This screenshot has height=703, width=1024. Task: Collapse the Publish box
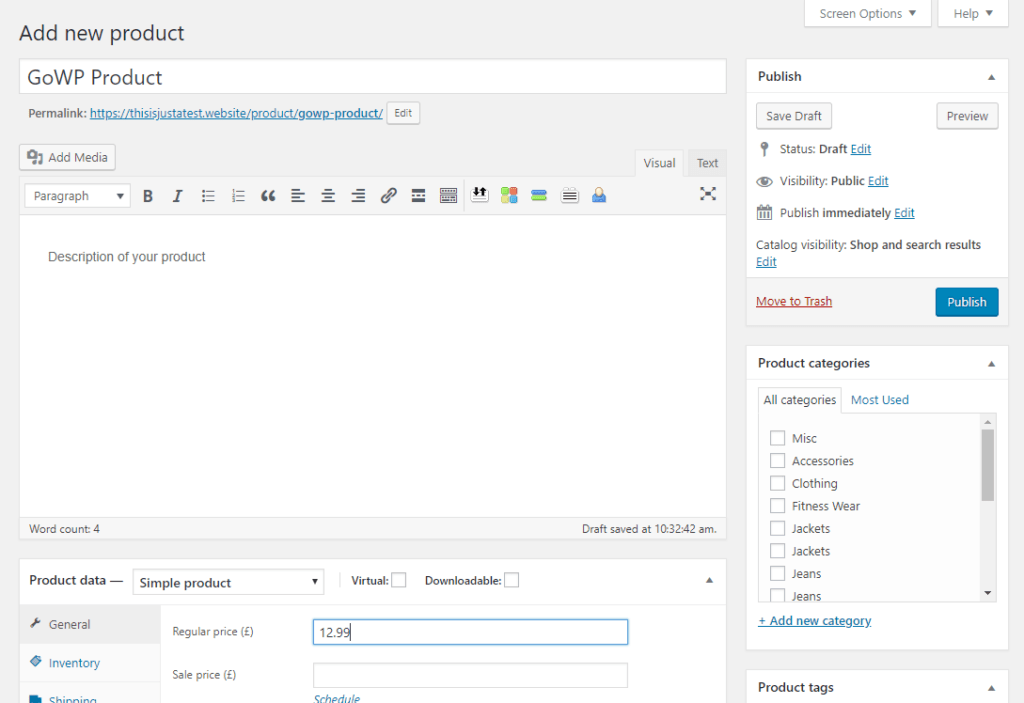point(991,77)
